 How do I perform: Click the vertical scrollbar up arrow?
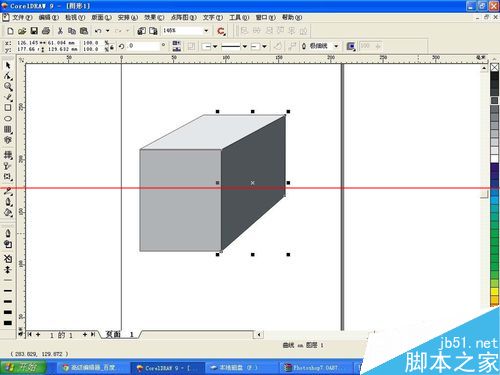click(484, 68)
